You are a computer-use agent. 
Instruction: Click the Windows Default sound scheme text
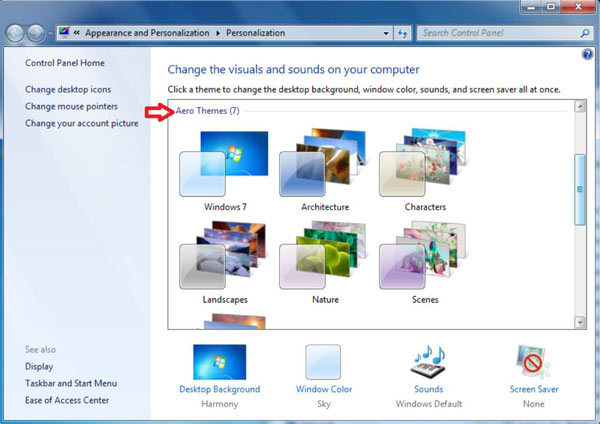point(429,404)
